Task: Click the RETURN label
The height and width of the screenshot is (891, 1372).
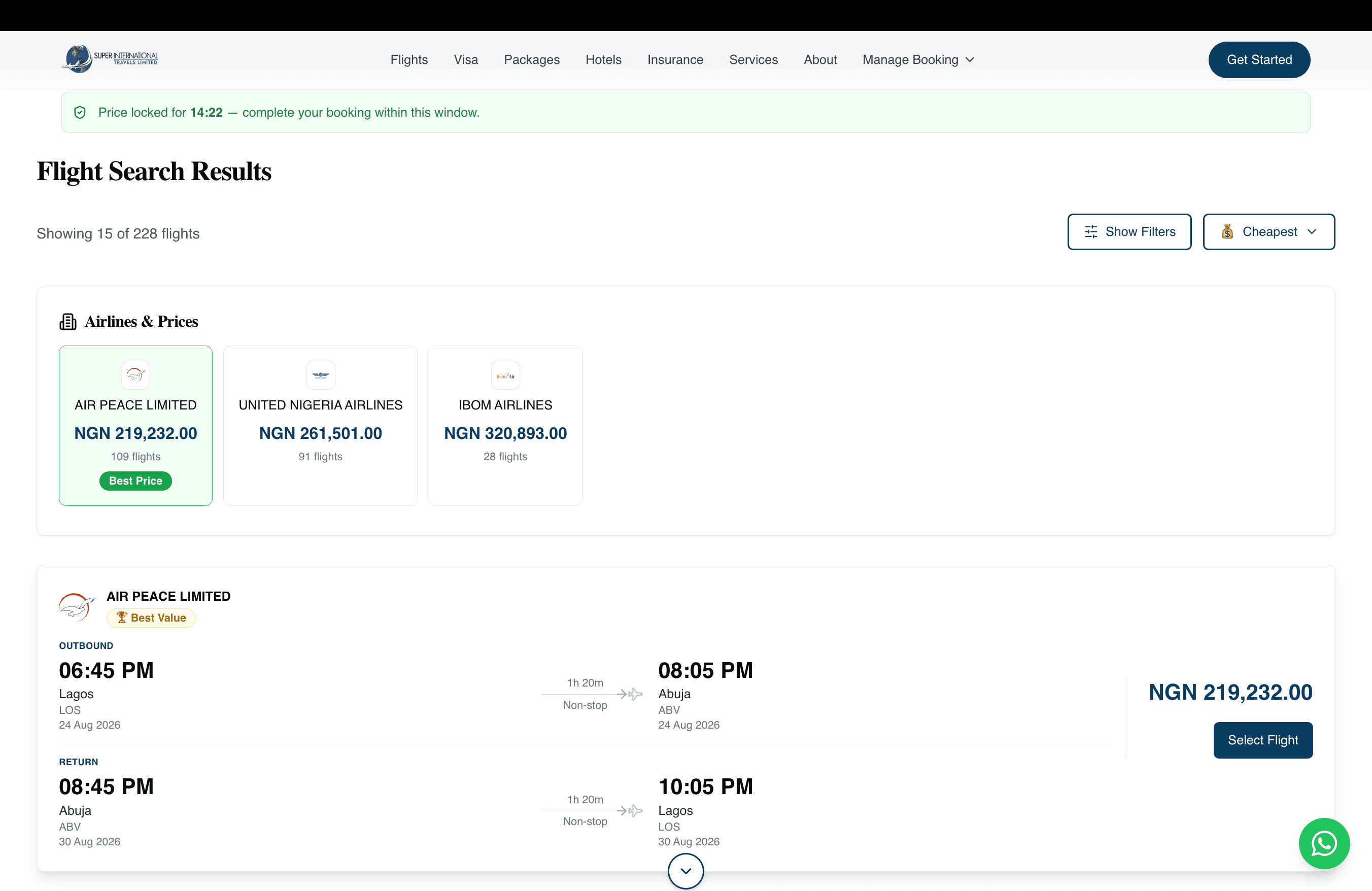Action: [79, 762]
